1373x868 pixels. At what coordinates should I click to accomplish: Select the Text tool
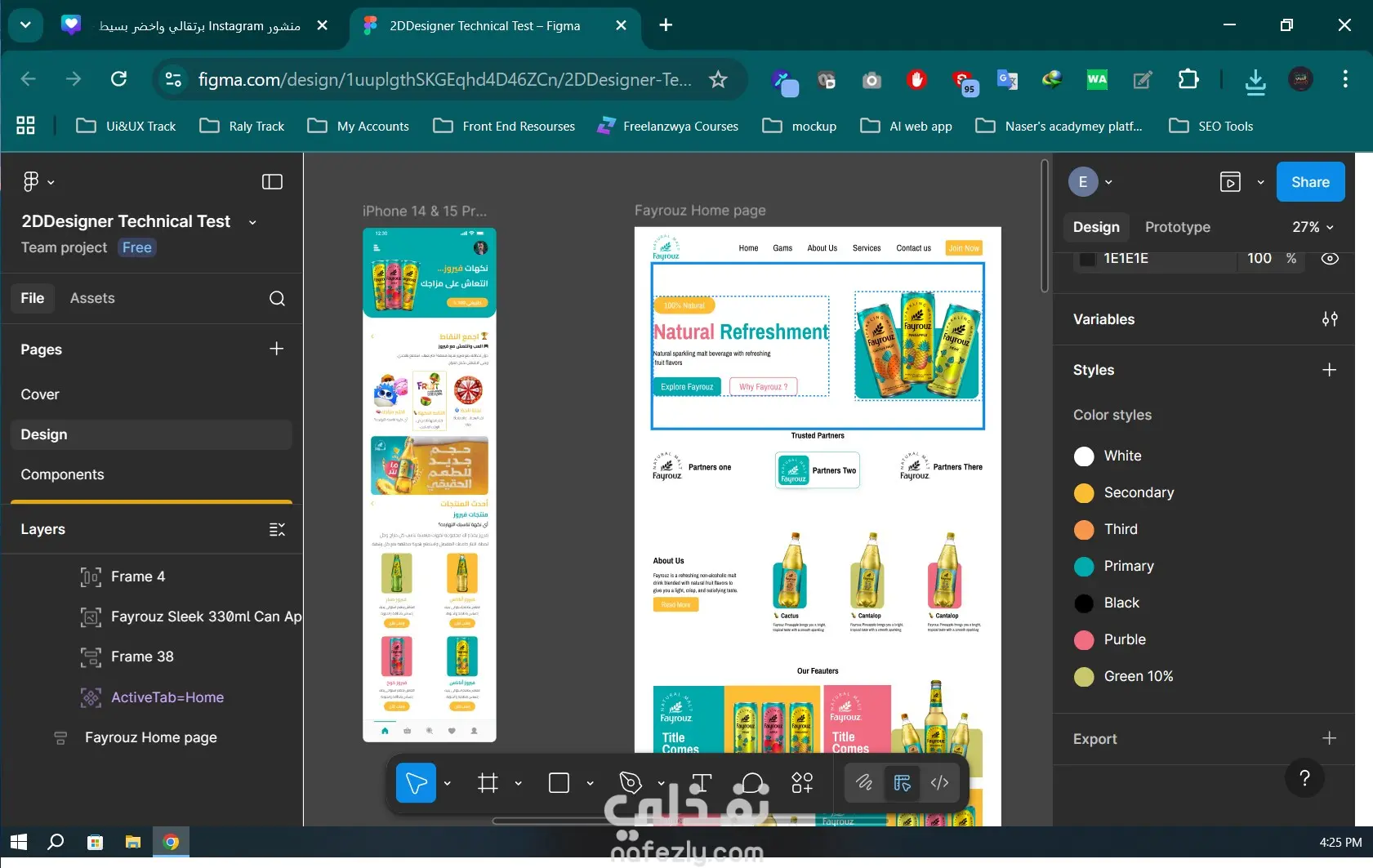tap(702, 783)
